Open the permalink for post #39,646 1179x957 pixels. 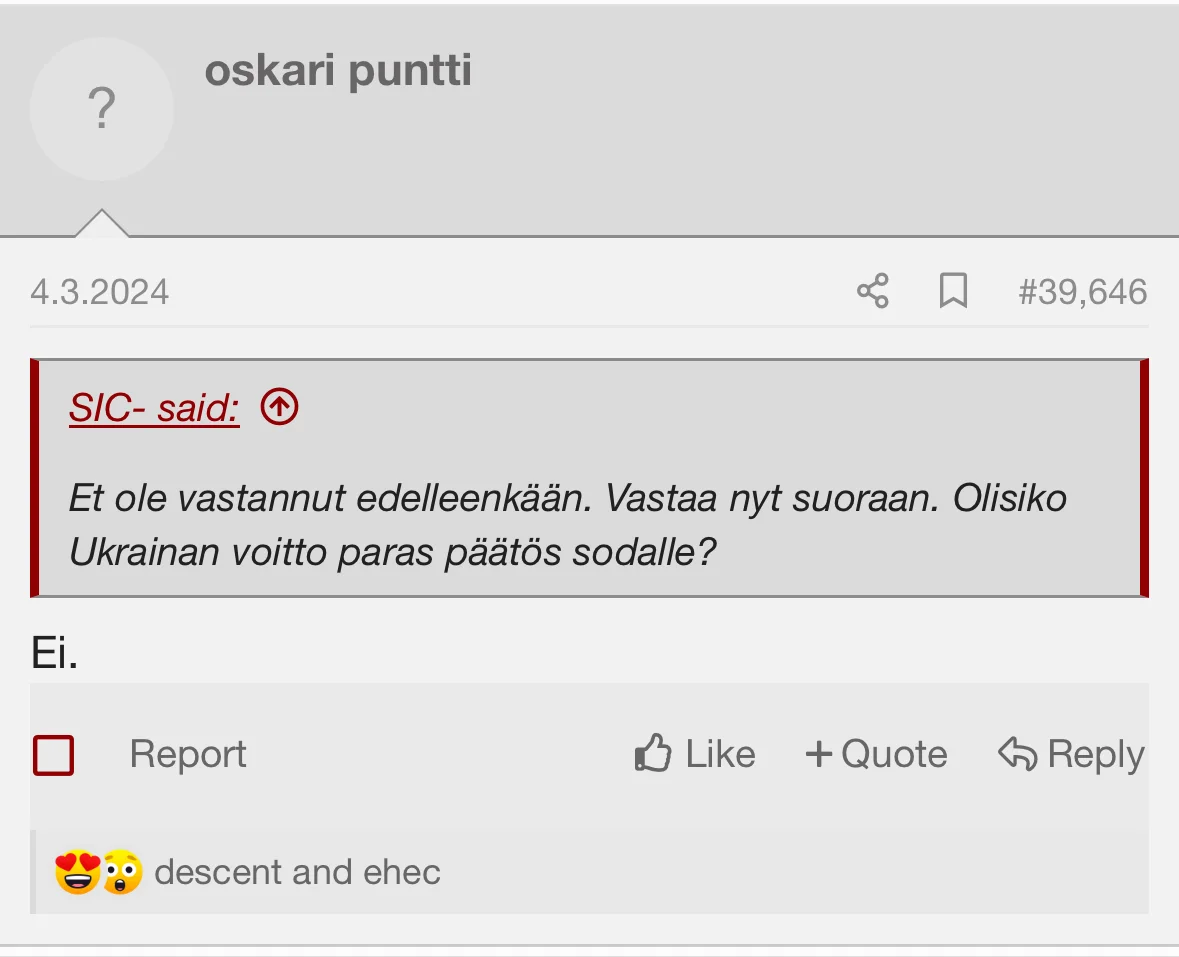[1082, 292]
